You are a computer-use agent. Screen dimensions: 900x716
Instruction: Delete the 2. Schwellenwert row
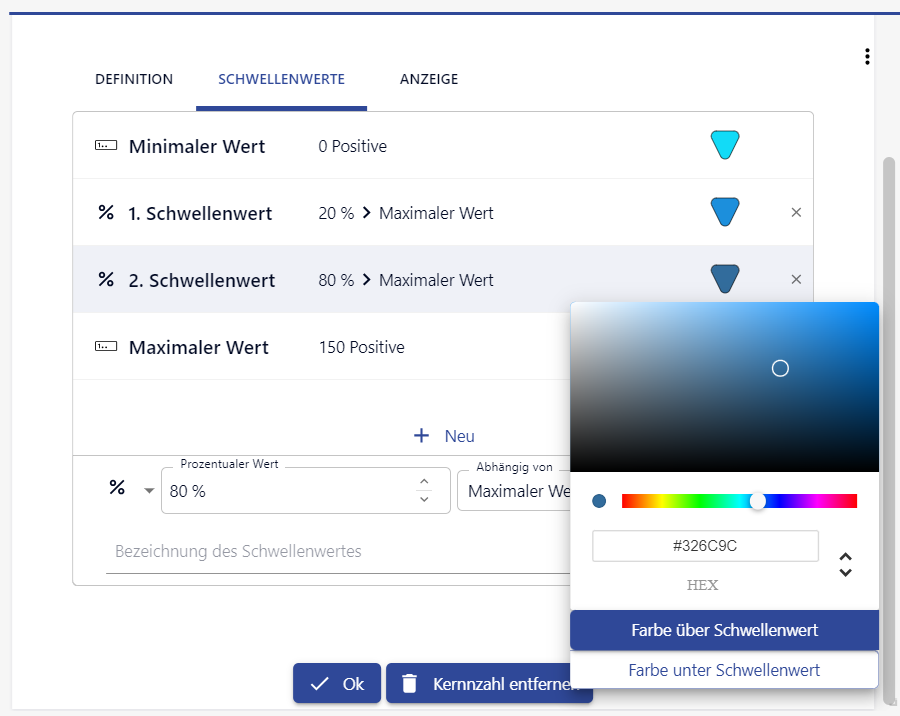pos(796,280)
